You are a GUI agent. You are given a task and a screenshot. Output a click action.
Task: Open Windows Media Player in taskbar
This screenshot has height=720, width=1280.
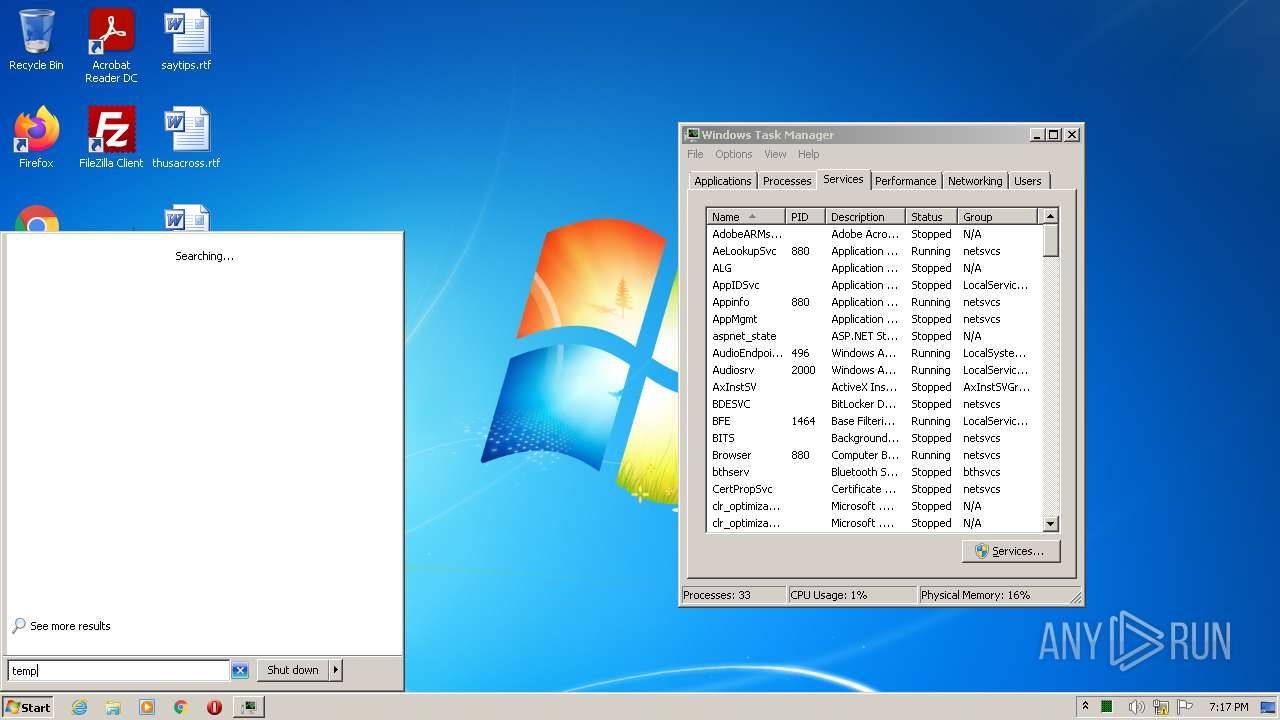[x=147, y=707]
